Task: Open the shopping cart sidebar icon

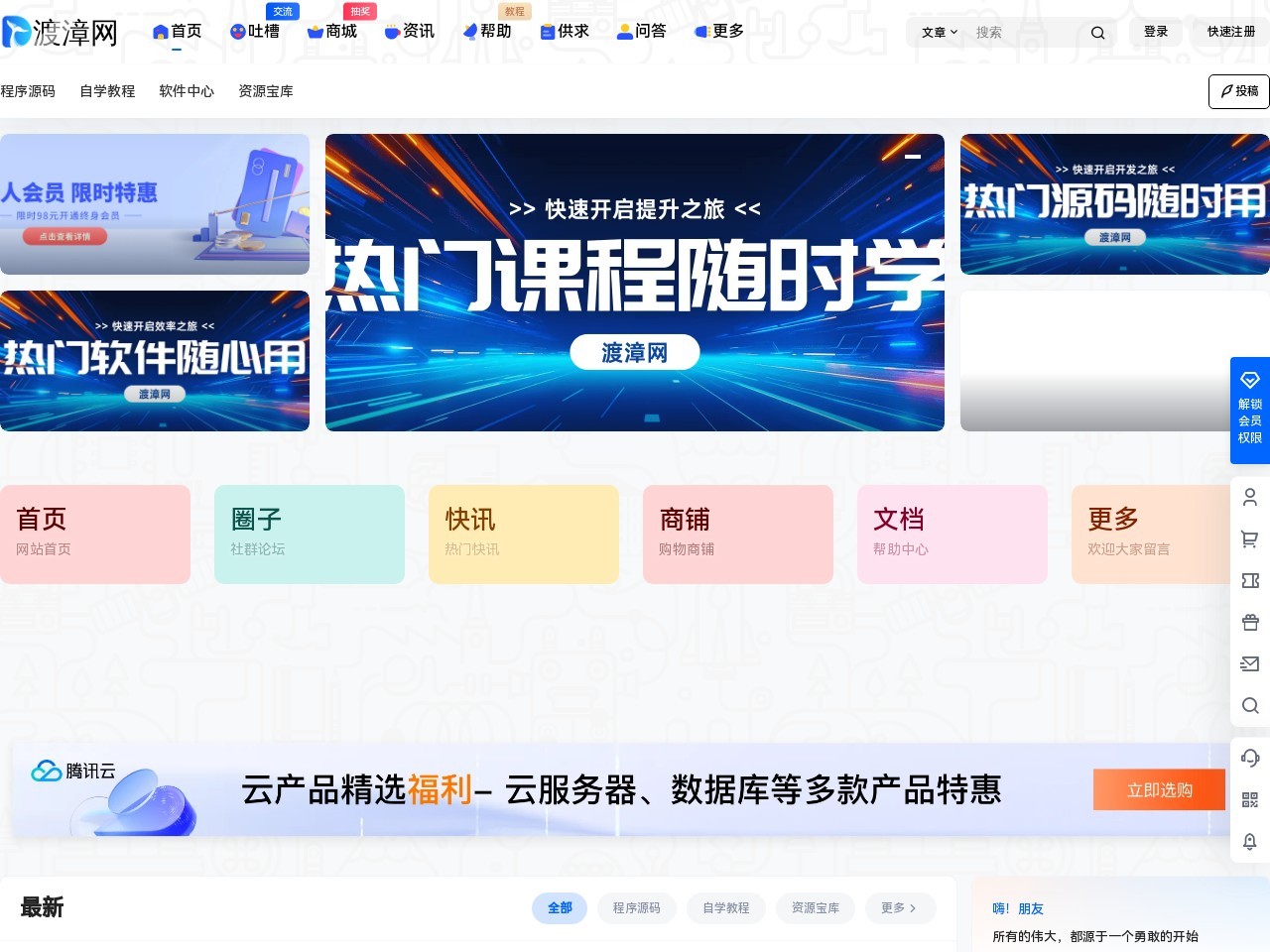Action: click(x=1249, y=538)
